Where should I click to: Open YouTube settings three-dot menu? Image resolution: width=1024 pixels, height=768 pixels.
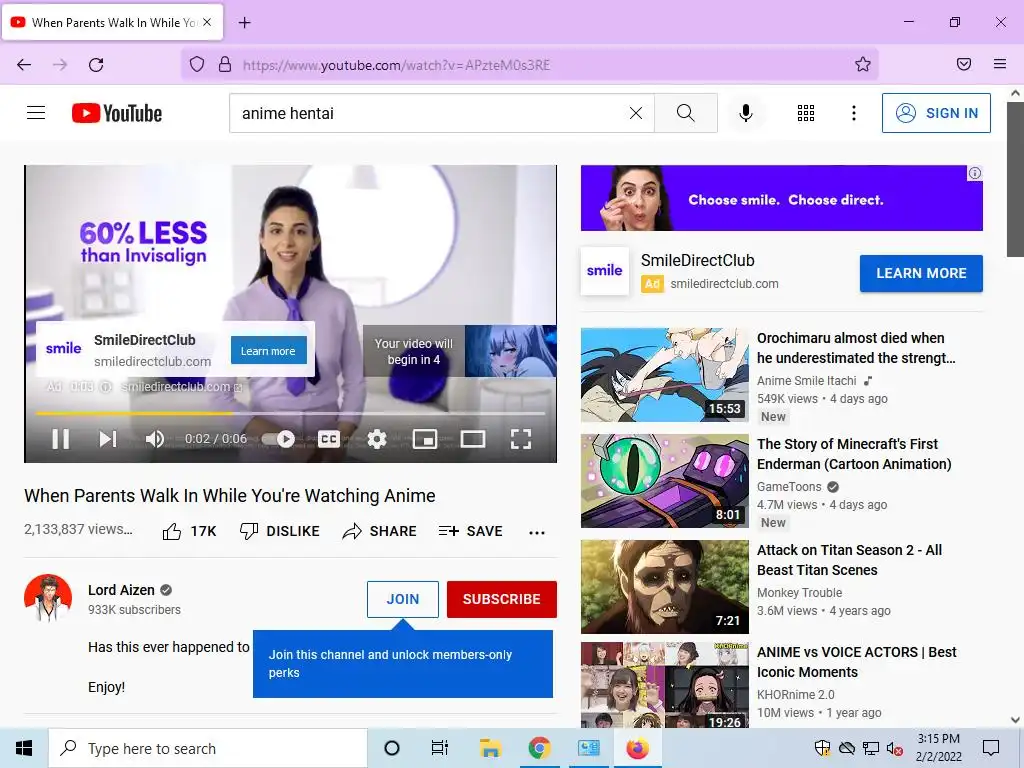pos(854,113)
